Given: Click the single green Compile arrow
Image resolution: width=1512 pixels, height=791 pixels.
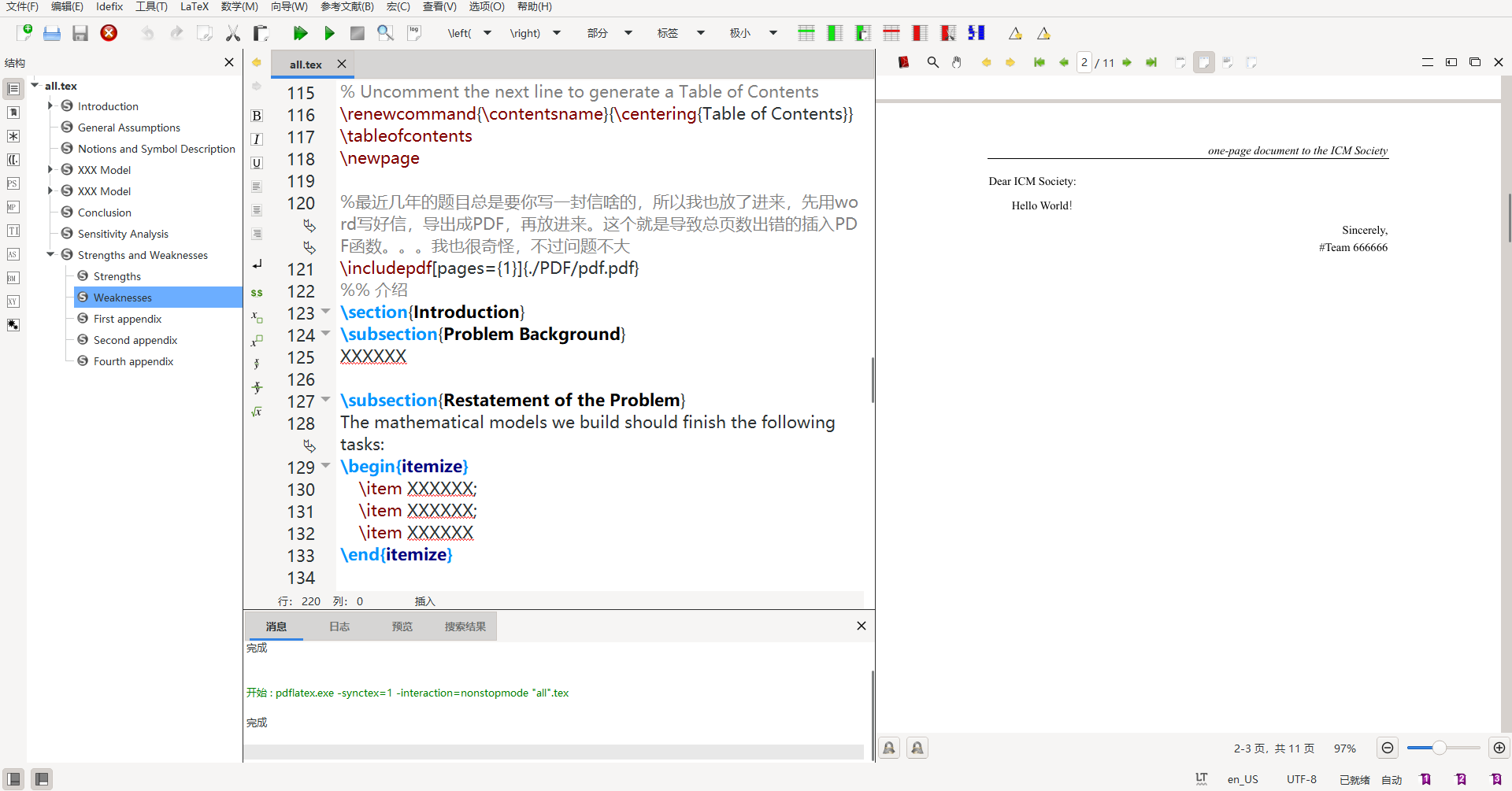Looking at the screenshot, I should pos(329,33).
